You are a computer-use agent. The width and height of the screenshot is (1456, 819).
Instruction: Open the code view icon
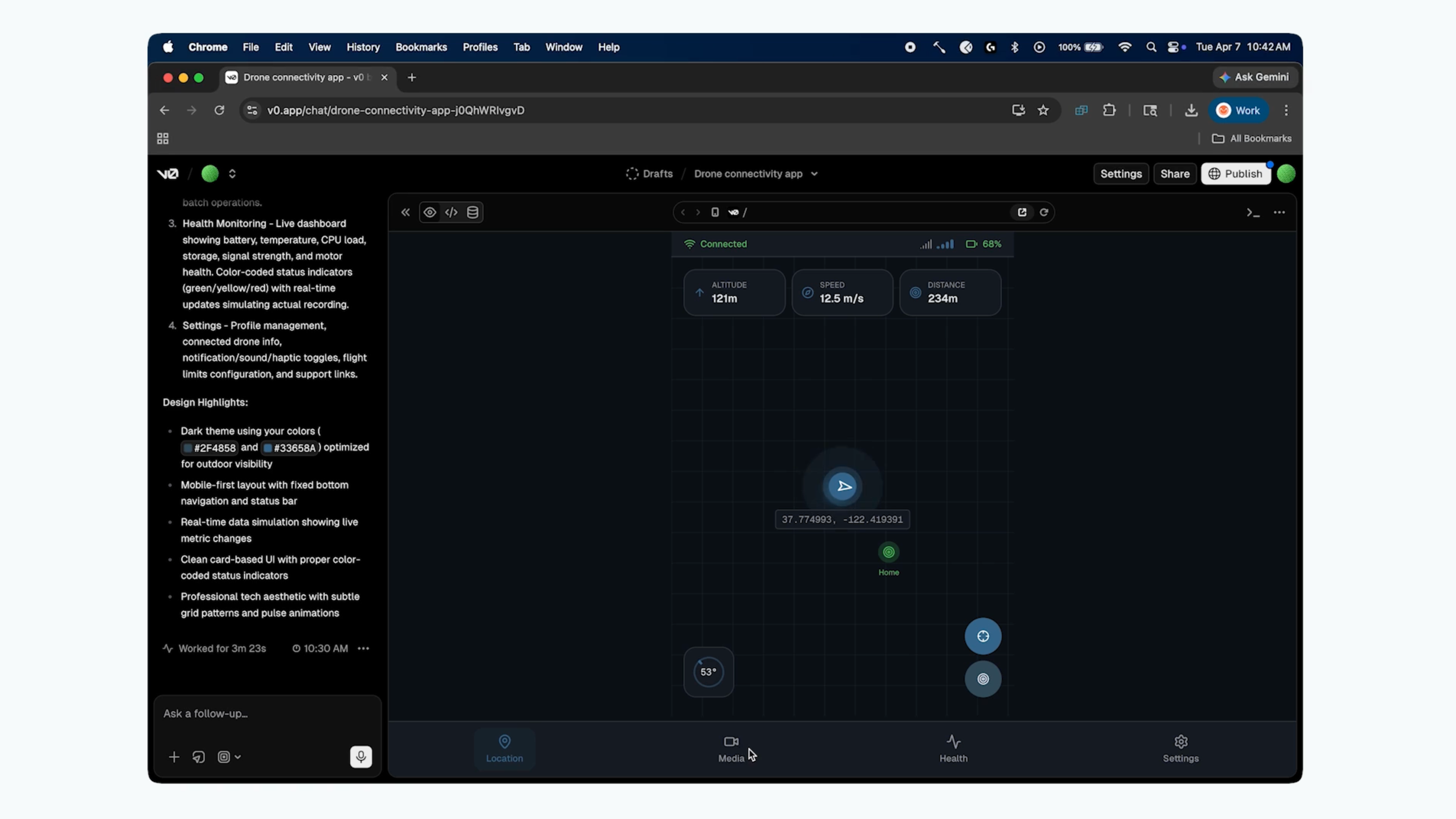coord(451,212)
